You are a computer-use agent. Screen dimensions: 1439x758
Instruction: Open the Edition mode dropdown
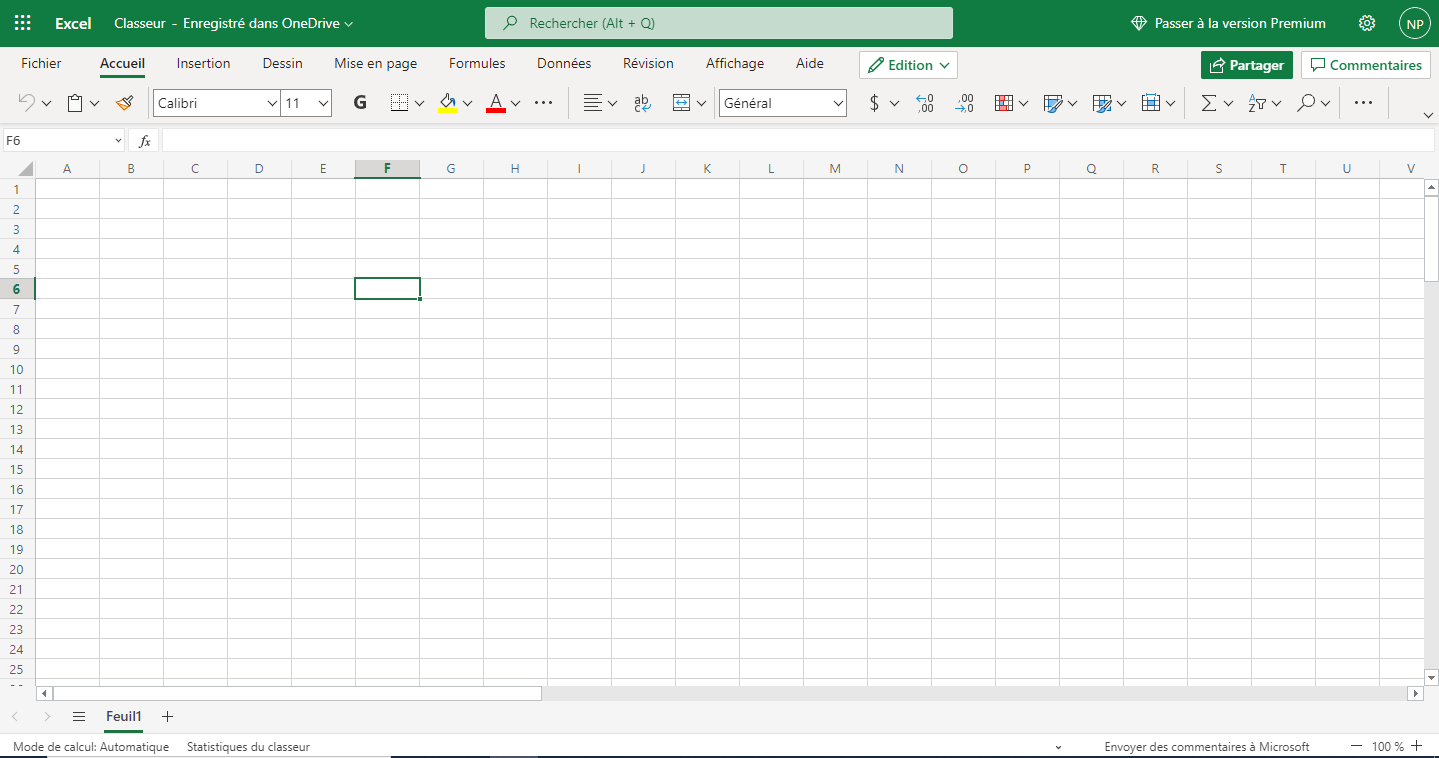908,65
